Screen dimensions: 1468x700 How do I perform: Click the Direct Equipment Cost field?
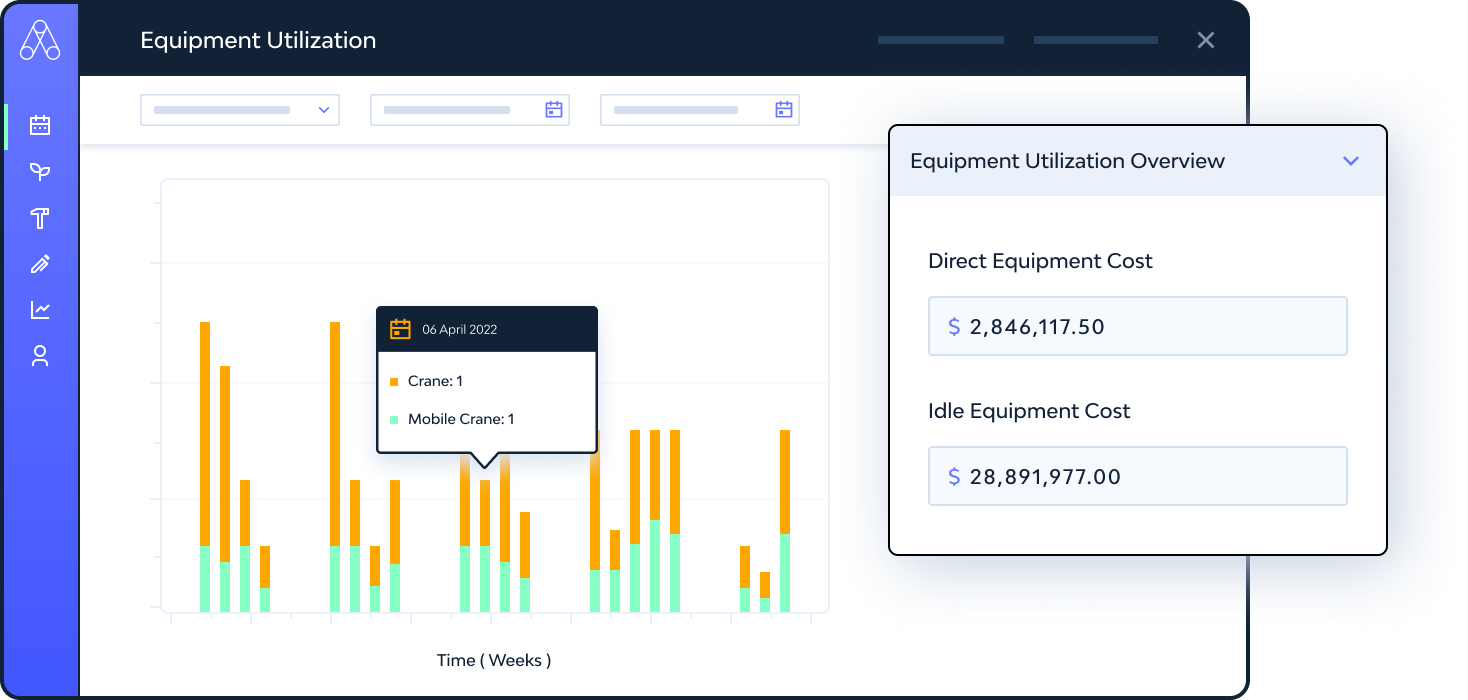click(x=1138, y=326)
